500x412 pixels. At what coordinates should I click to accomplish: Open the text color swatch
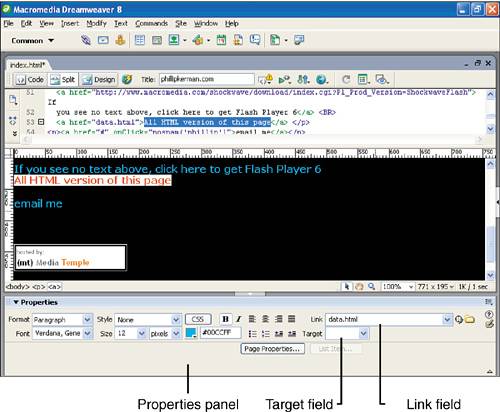click(x=191, y=333)
